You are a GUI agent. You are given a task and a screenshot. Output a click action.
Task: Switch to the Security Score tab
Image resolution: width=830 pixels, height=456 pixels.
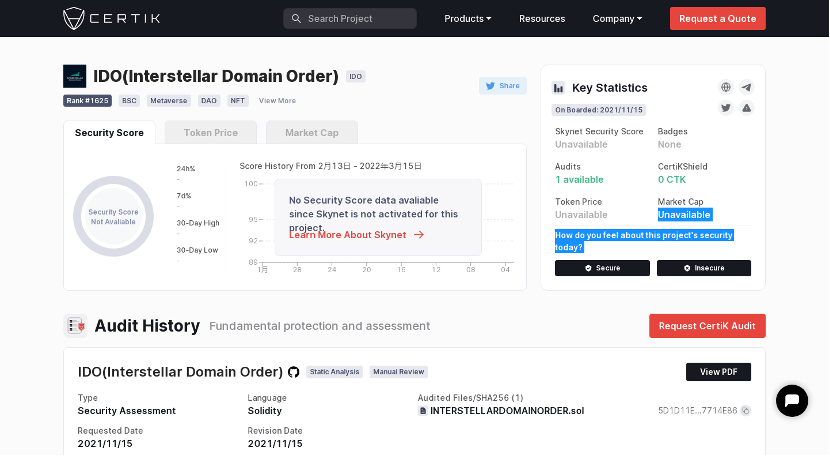pyautogui.click(x=109, y=132)
